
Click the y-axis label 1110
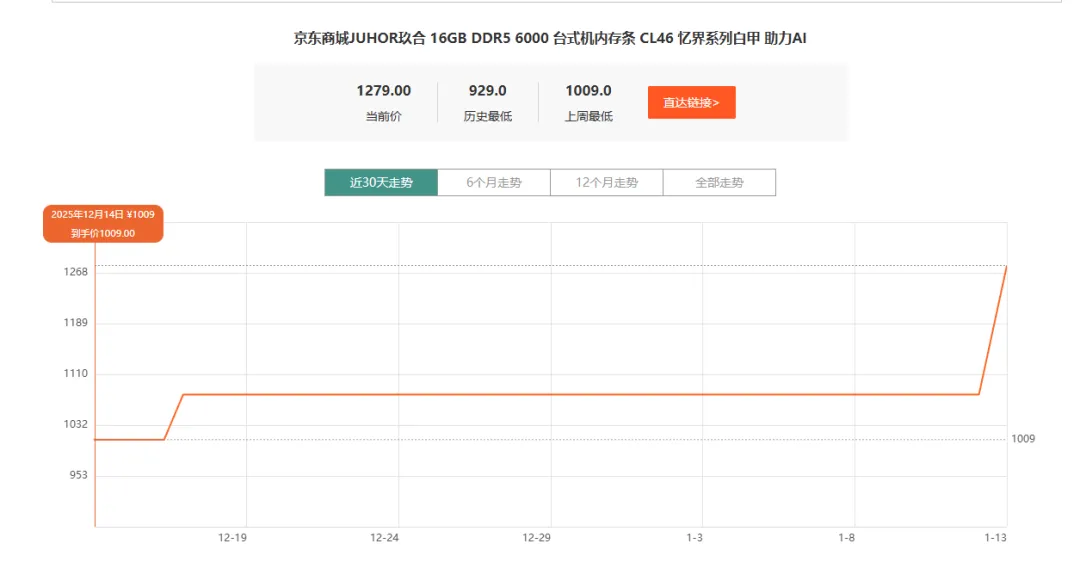[x=76, y=373]
